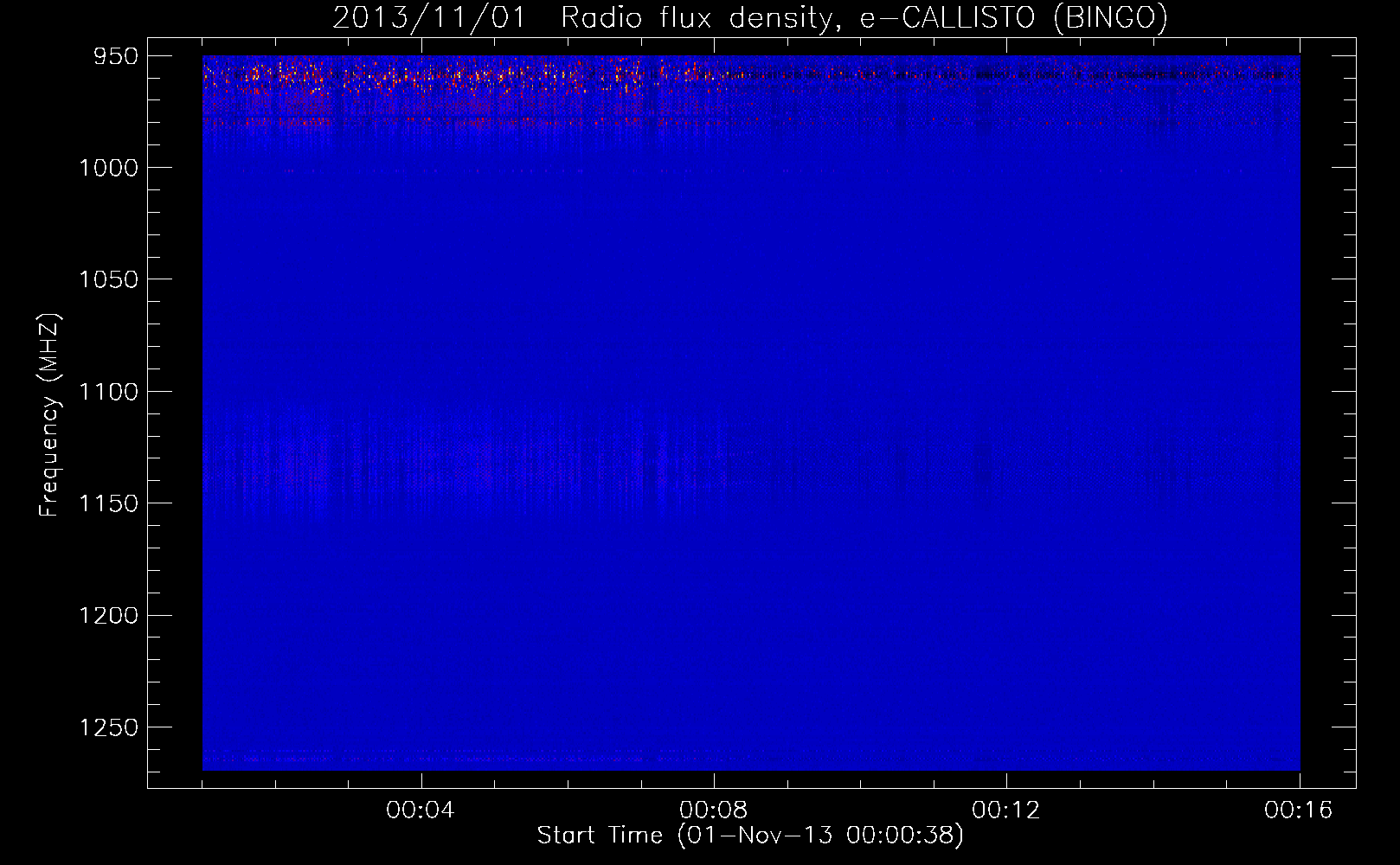Click the 1250 frequency tick label

pos(108,727)
